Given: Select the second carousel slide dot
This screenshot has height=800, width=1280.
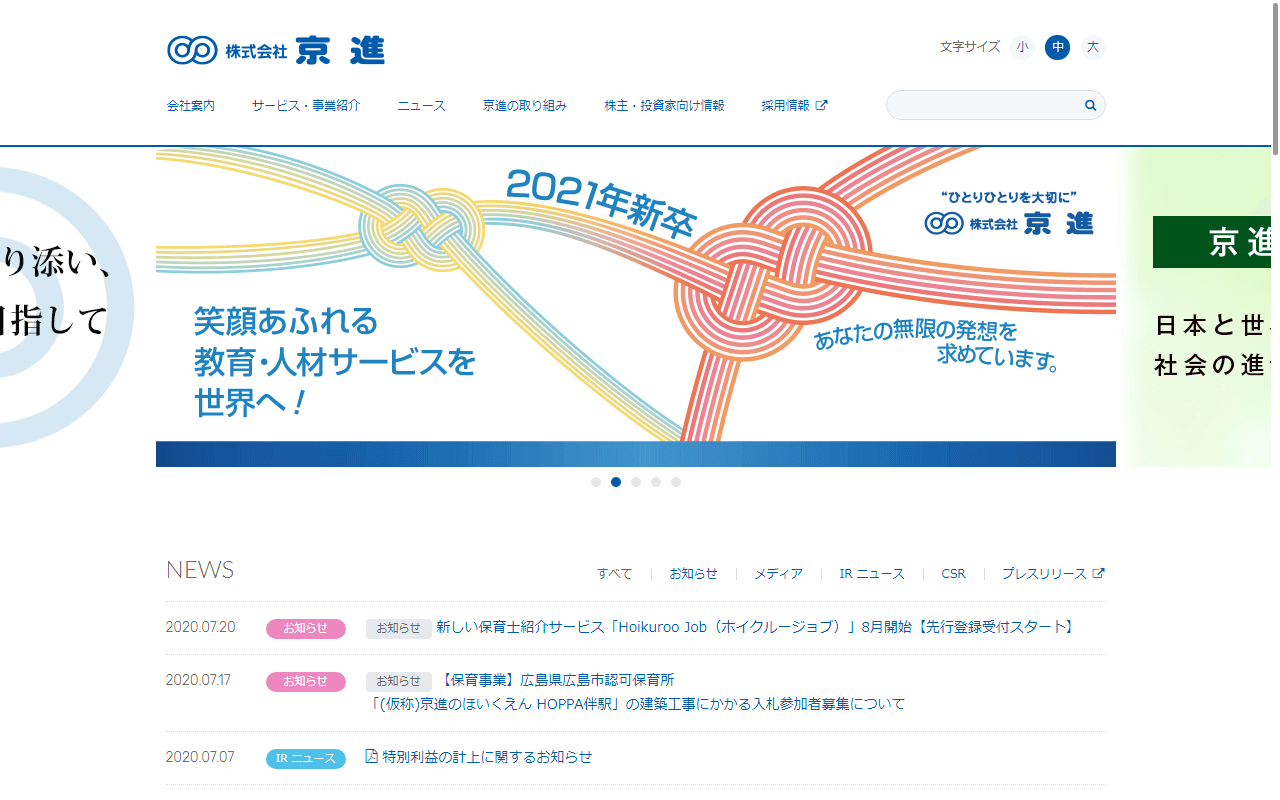Looking at the screenshot, I should coord(616,482).
